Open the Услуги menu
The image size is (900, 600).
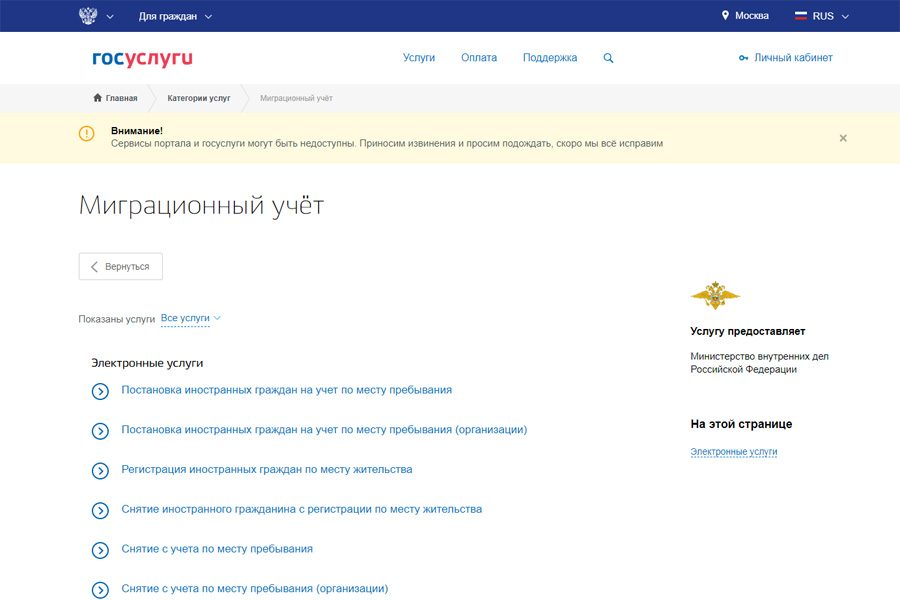click(418, 57)
